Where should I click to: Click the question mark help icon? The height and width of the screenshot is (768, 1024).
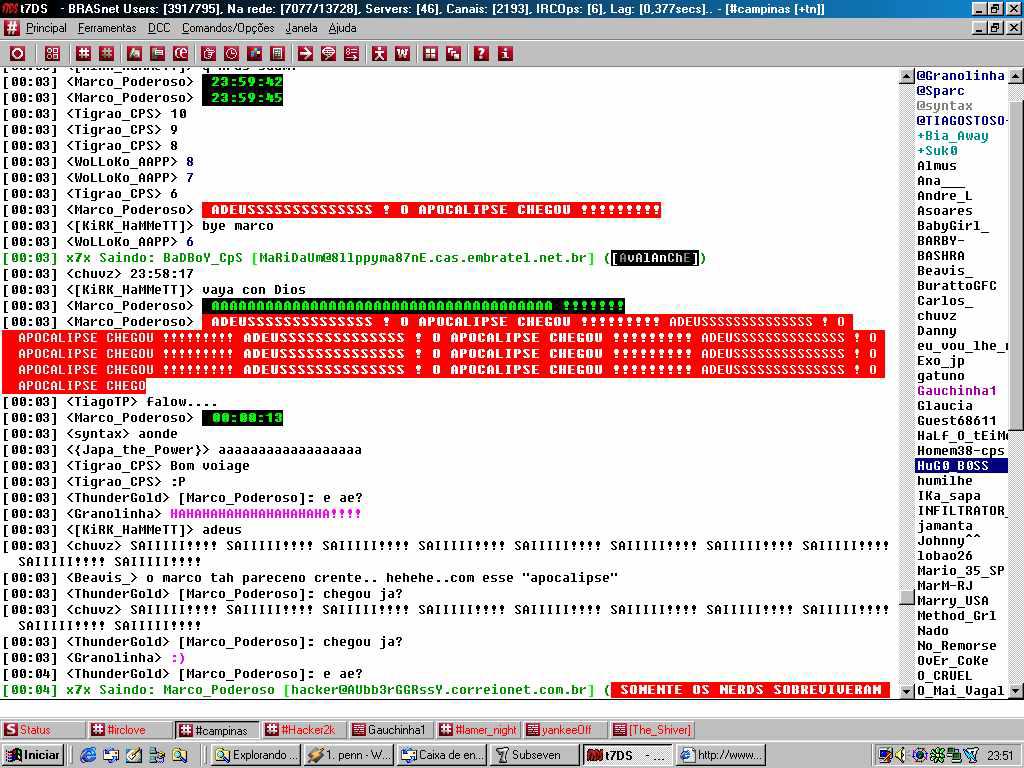point(481,53)
